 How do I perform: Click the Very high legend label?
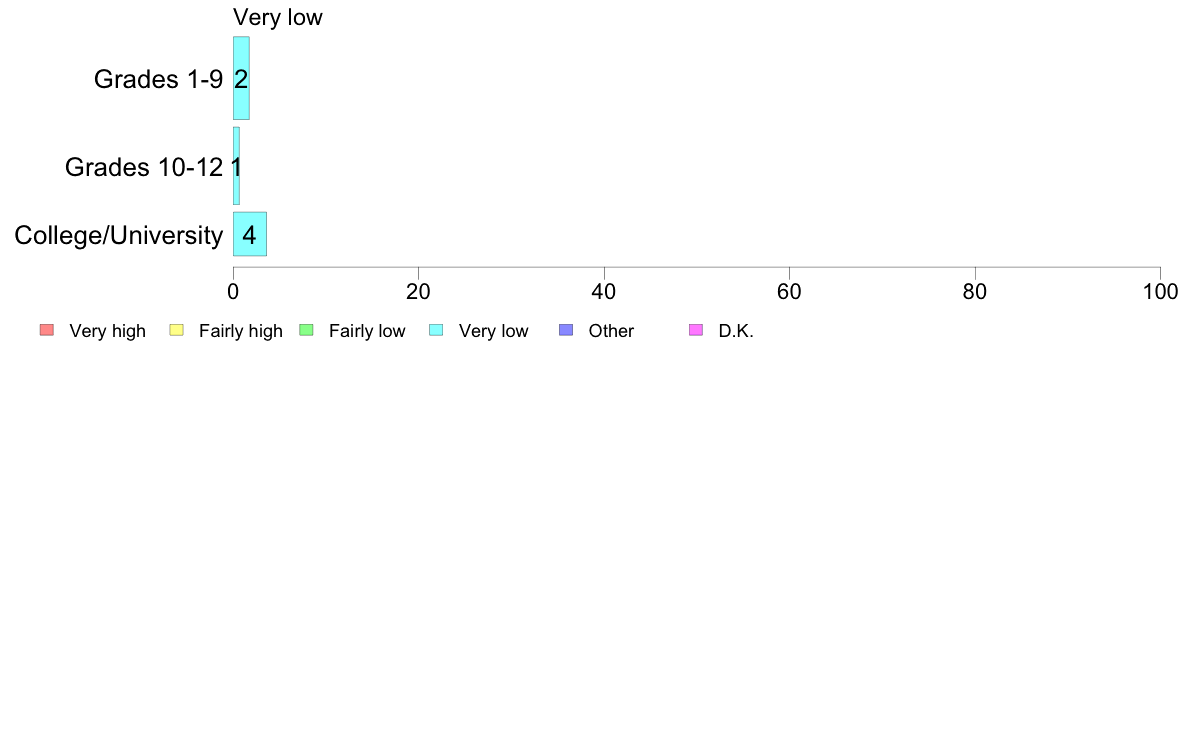click(x=107, y=332)
